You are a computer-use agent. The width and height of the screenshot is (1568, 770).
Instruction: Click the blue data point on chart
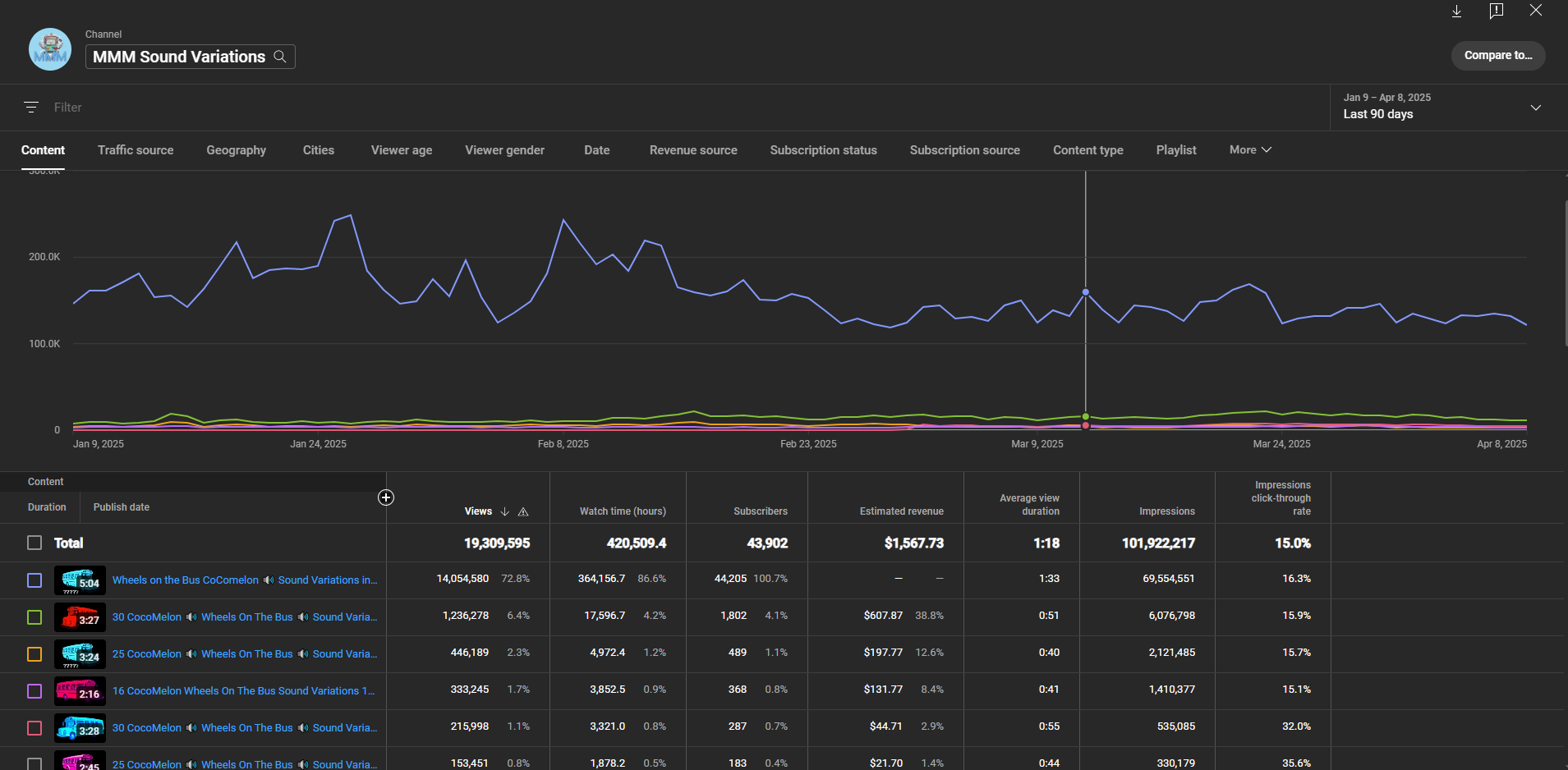coord(1086,292)
